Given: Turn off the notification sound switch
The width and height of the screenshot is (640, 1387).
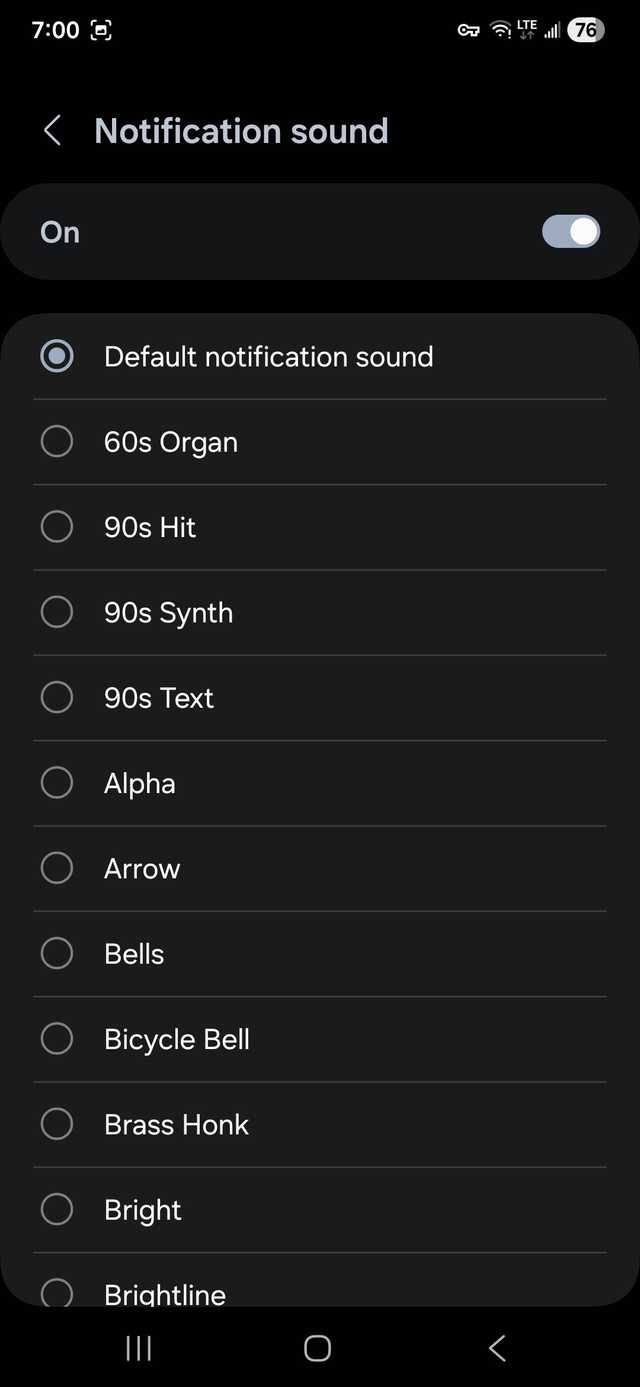Looking at the screenshot, I should [570, 232].
